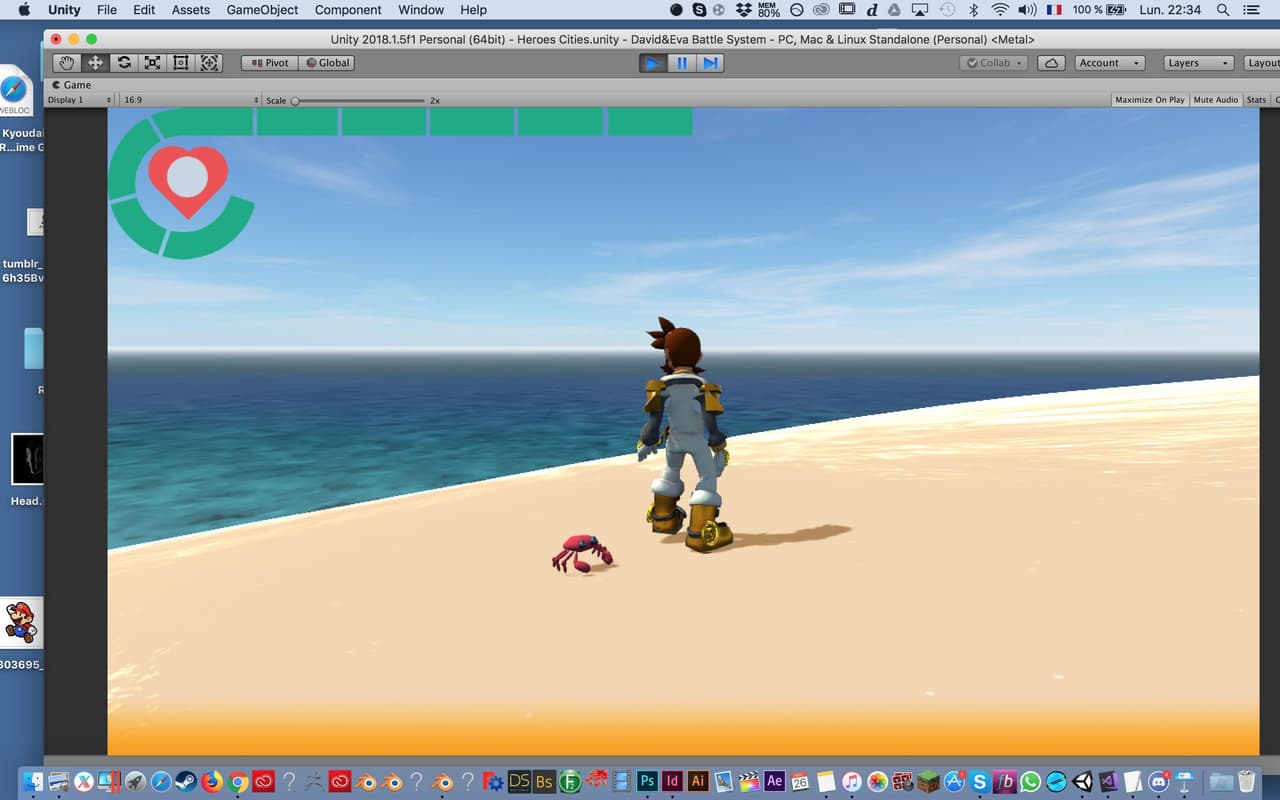This screenshot has width=1280, height=800.
Task: Open Spotlight search in menu bar
Action: click(1223, 10)
